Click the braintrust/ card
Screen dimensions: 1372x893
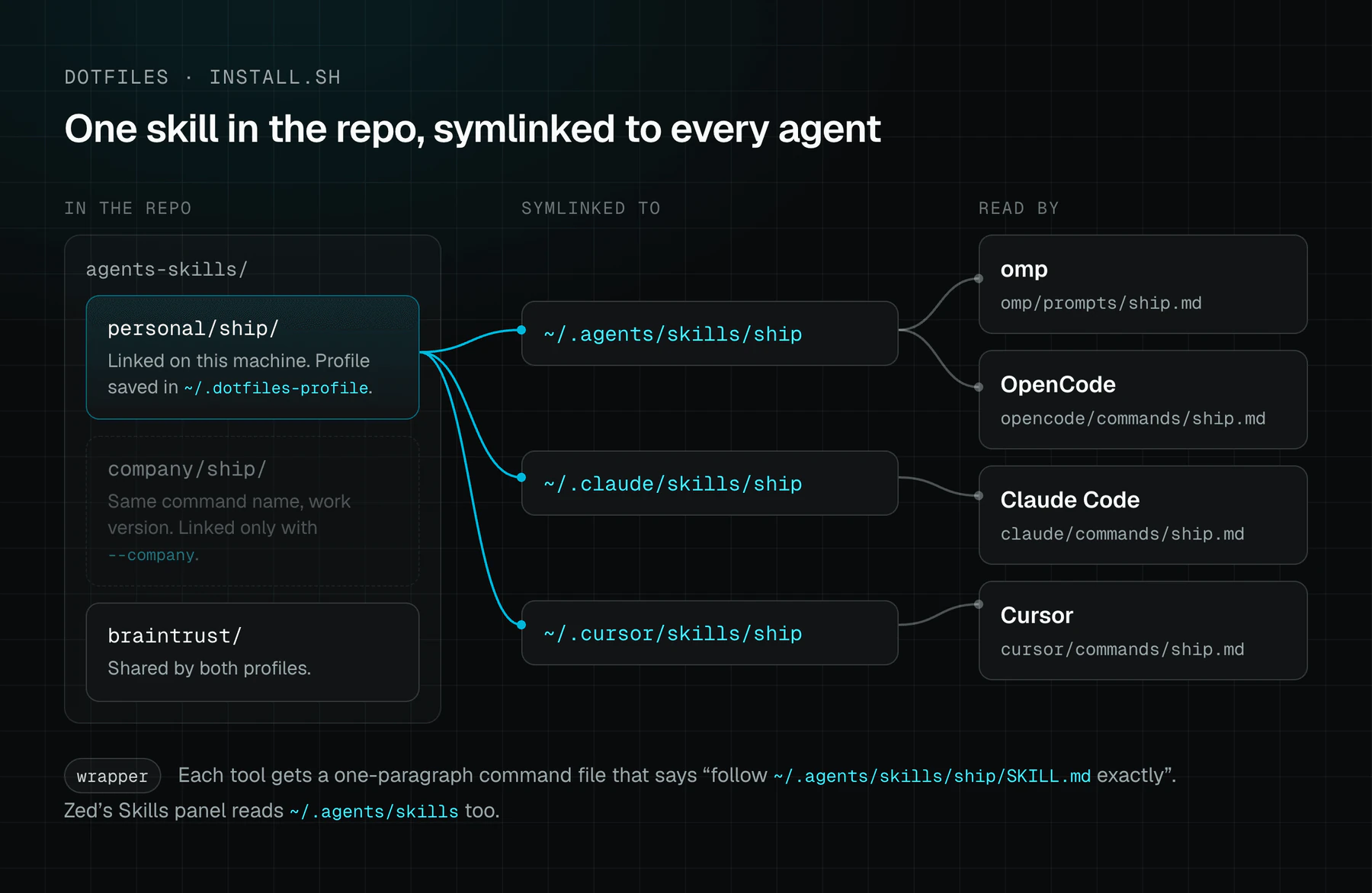click(x=252, y=652)
